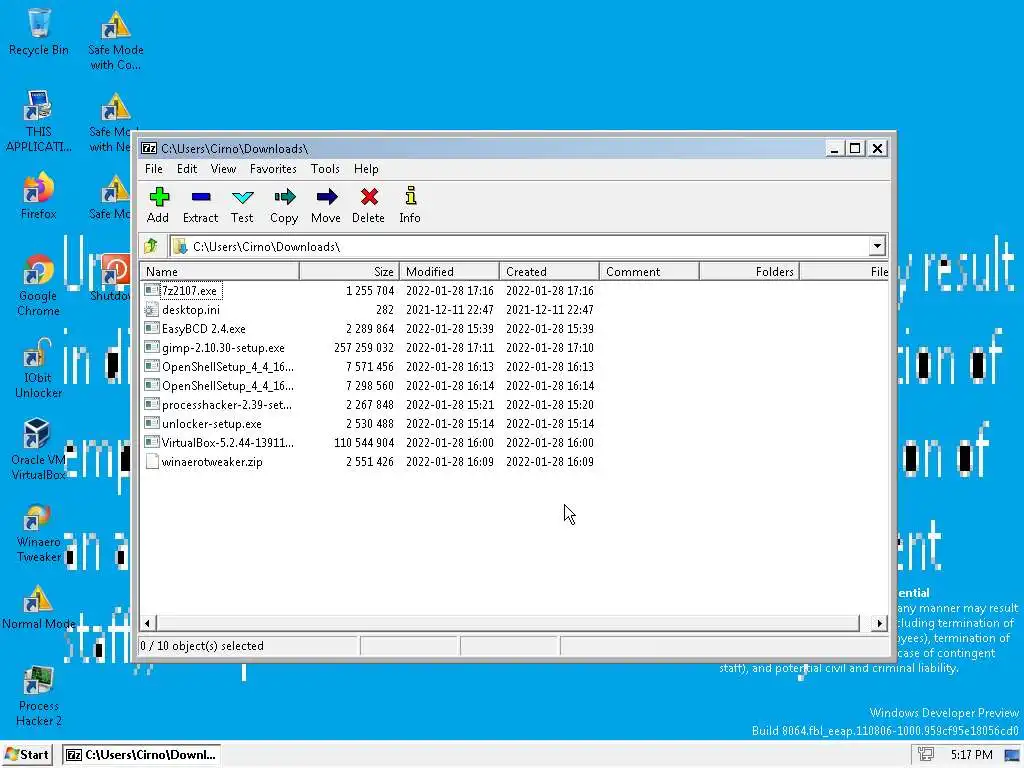Screen dimensions: 1024x768
Task: Select the winaerotweaker.zip file icon
Action: point(152,462)
